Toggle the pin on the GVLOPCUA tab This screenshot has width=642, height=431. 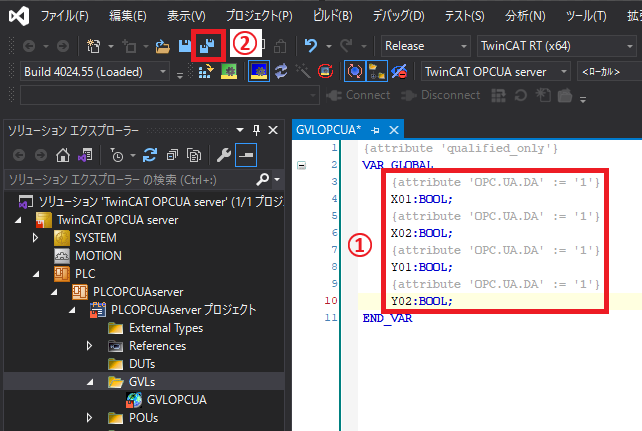[x=375, y=130]
